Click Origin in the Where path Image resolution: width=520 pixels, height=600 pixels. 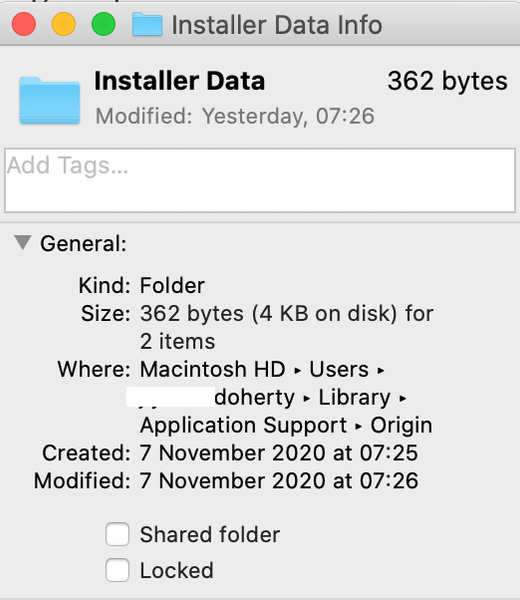coord(401,425)
